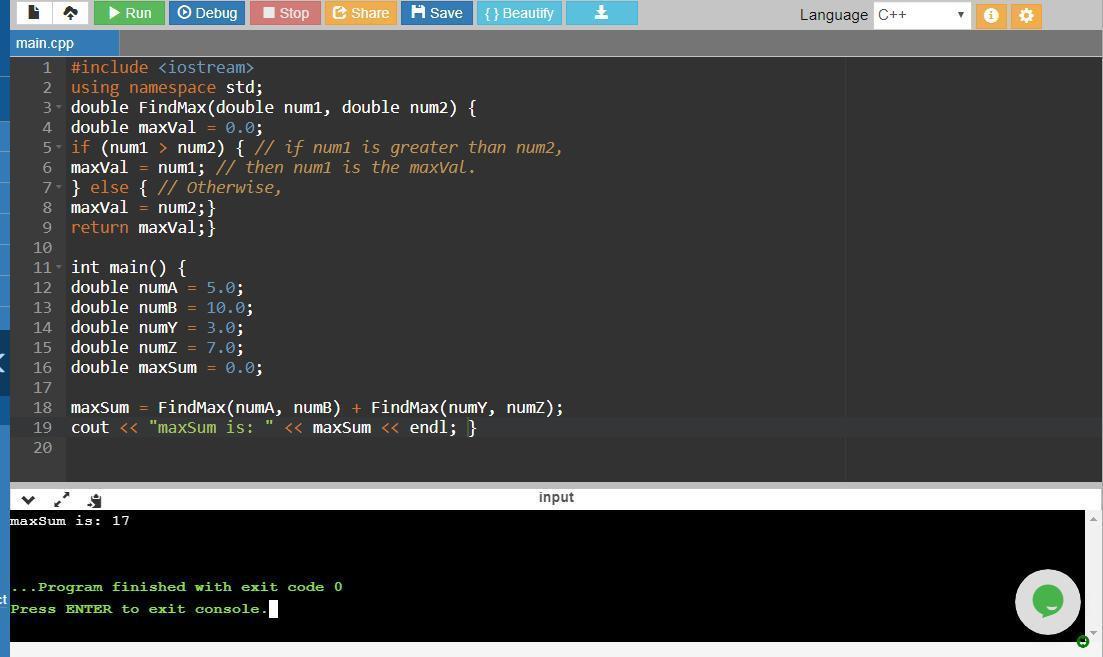Viewport: 1103px width, 657px height.
Task: Fold the FindMax function at line 3
Action: 59,107
